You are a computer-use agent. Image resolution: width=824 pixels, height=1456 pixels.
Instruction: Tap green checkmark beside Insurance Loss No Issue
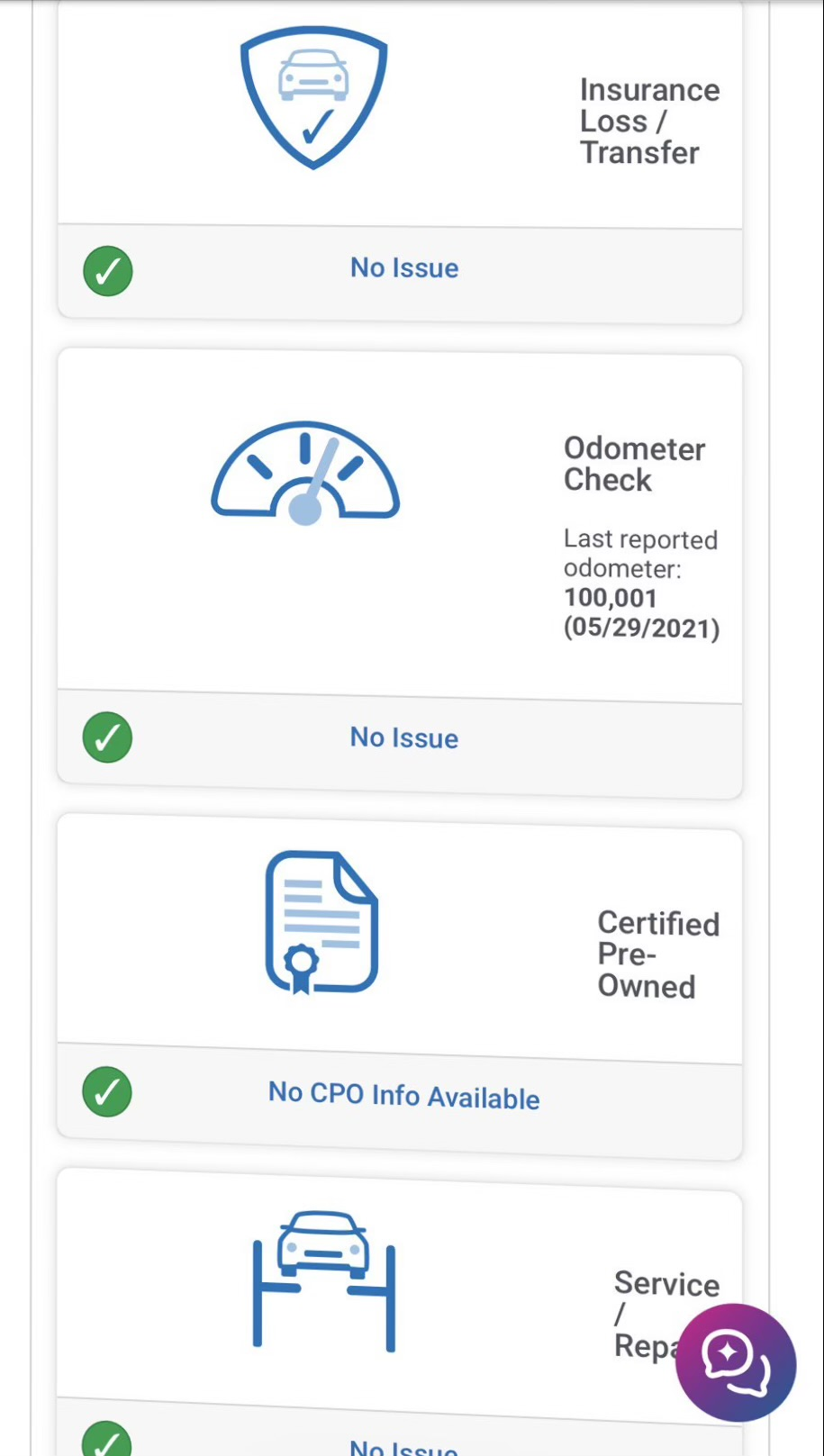(x=108, y=271)
